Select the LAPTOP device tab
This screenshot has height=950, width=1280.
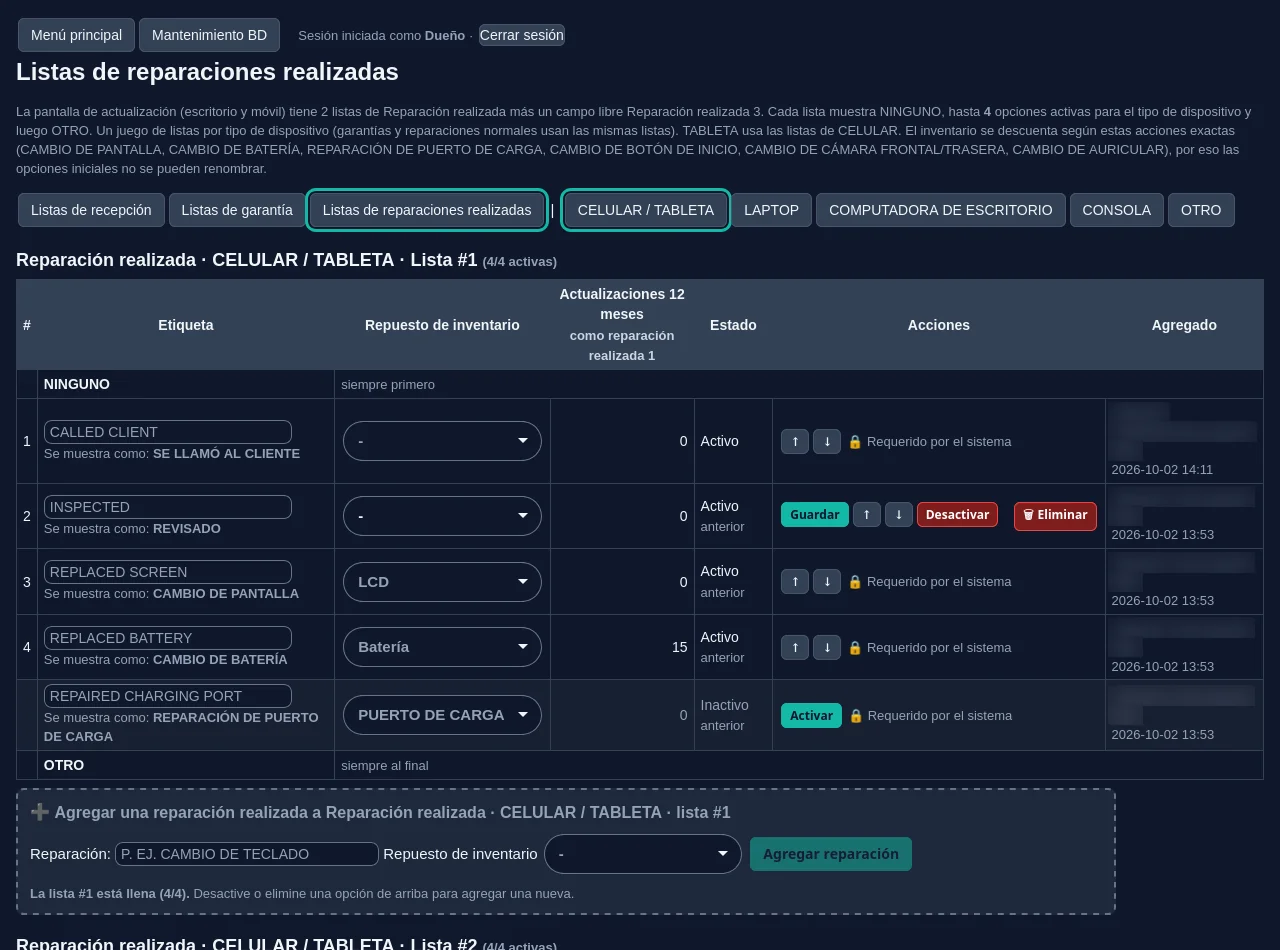pos(772,210)
